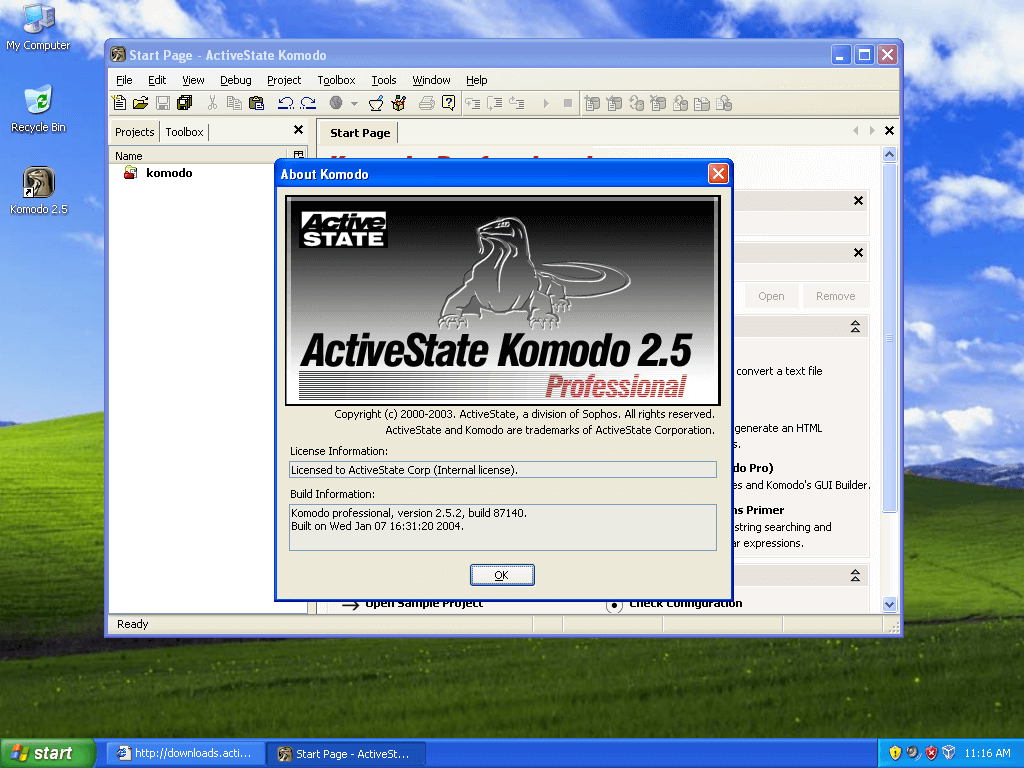Switch to the Toolbox tab
Viewport: 1024px width, 768px height.
click(x=184, y=132)
